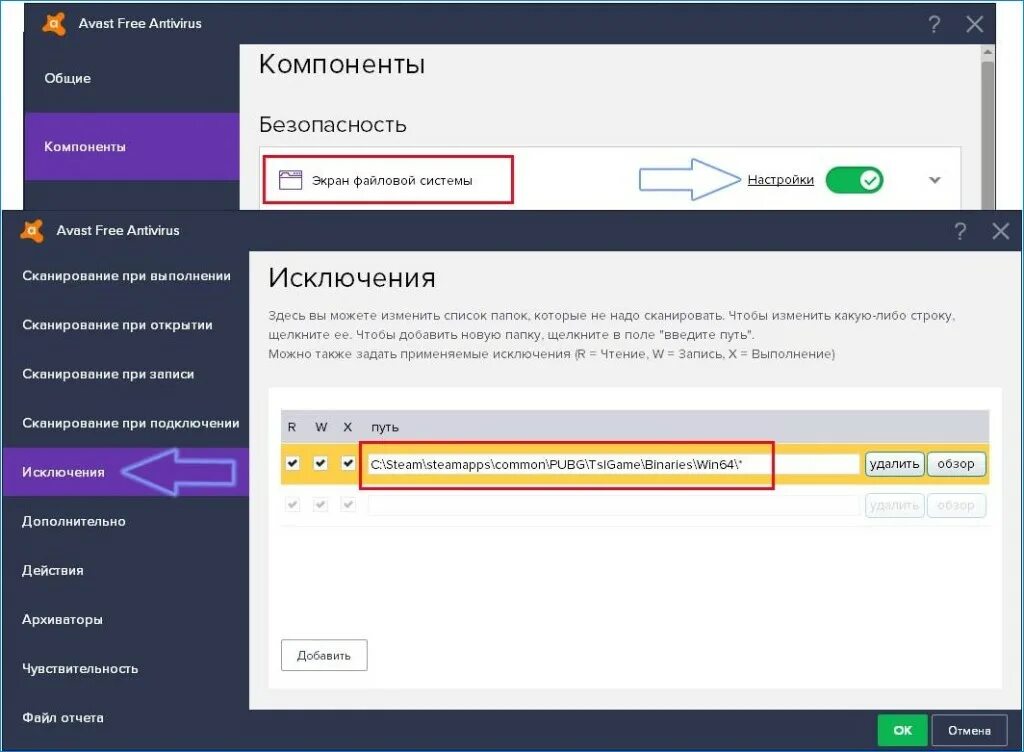Toggle X checkbox in the empty row
The height and width of the screenshot is (752, 1024).
pyautogui.click(x=348, y=505)
